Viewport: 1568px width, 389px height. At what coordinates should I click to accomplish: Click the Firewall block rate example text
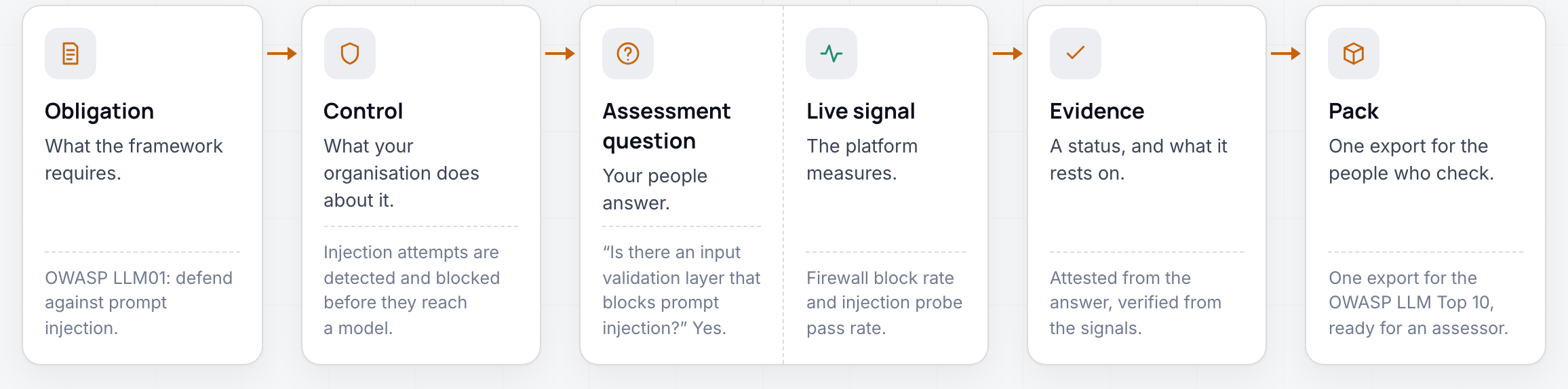pyautogui.click(x=884, y=303)
